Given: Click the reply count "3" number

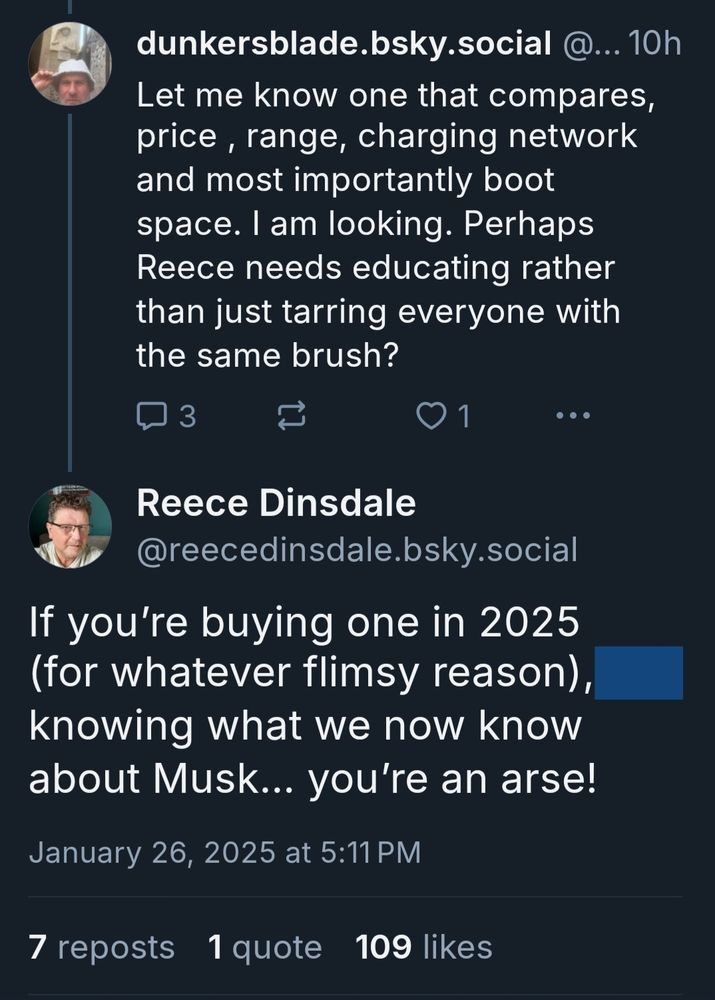Looking at the screenshot, I should (x=186, y=415).
